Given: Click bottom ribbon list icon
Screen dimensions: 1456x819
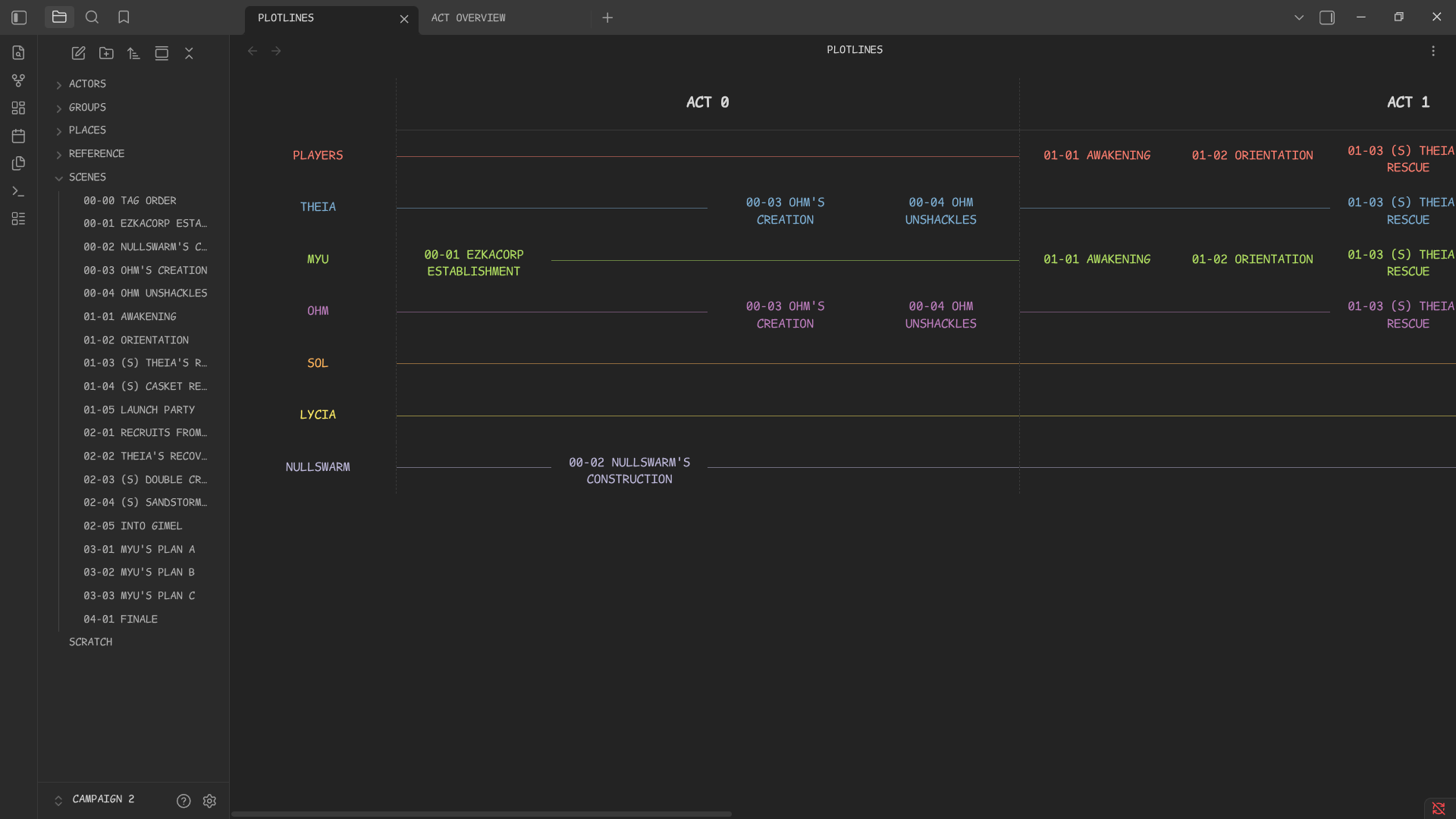Looking at the screenshot, I should click(19, 218).
